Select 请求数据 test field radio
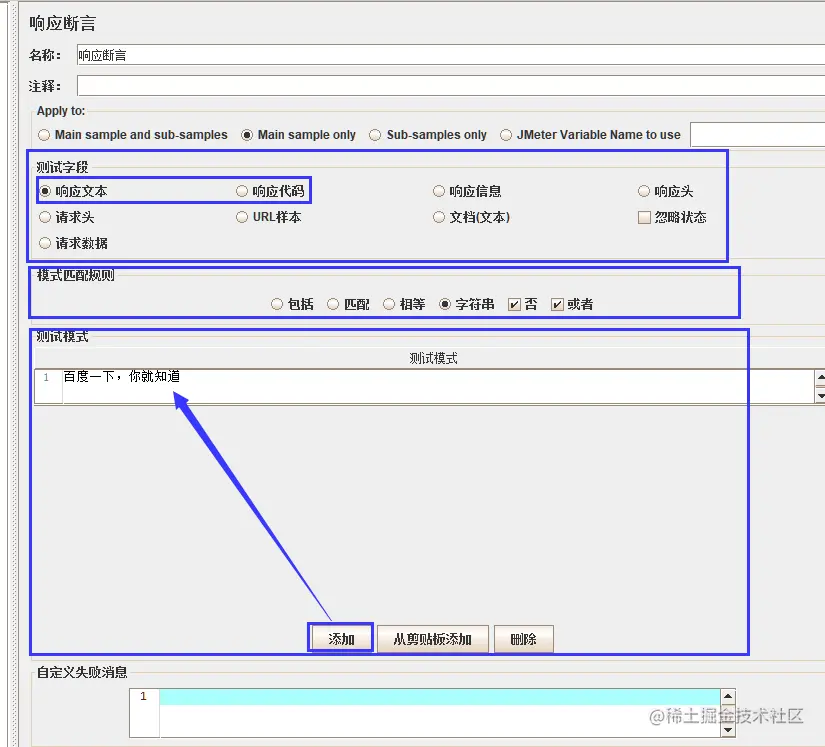The image size is (825, 747). click(x=45, y=243)
